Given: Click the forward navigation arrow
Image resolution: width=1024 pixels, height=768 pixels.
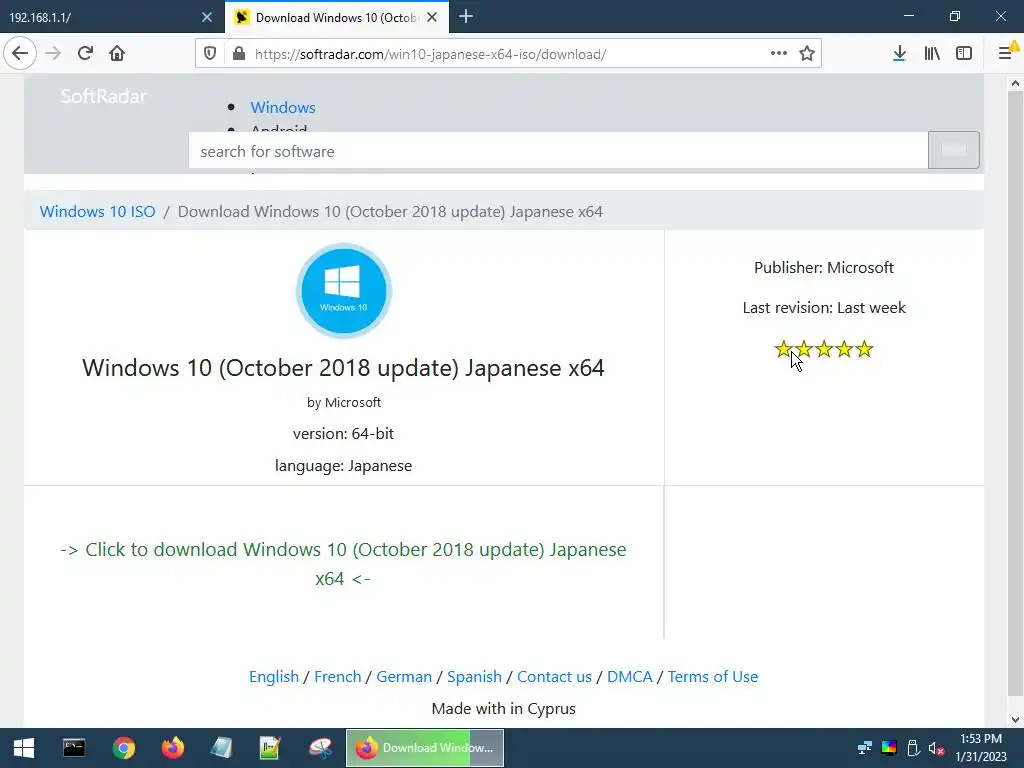Looking at the screenshot, I should tap(53, 54).
